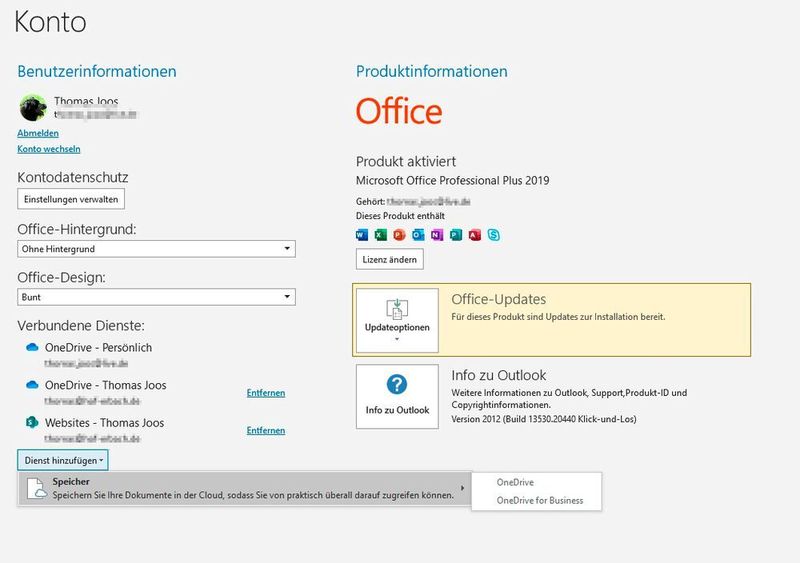Click the Produktinformationen heading
The image size is (800, 563).
pyautogui.click(x=432, y=71)
